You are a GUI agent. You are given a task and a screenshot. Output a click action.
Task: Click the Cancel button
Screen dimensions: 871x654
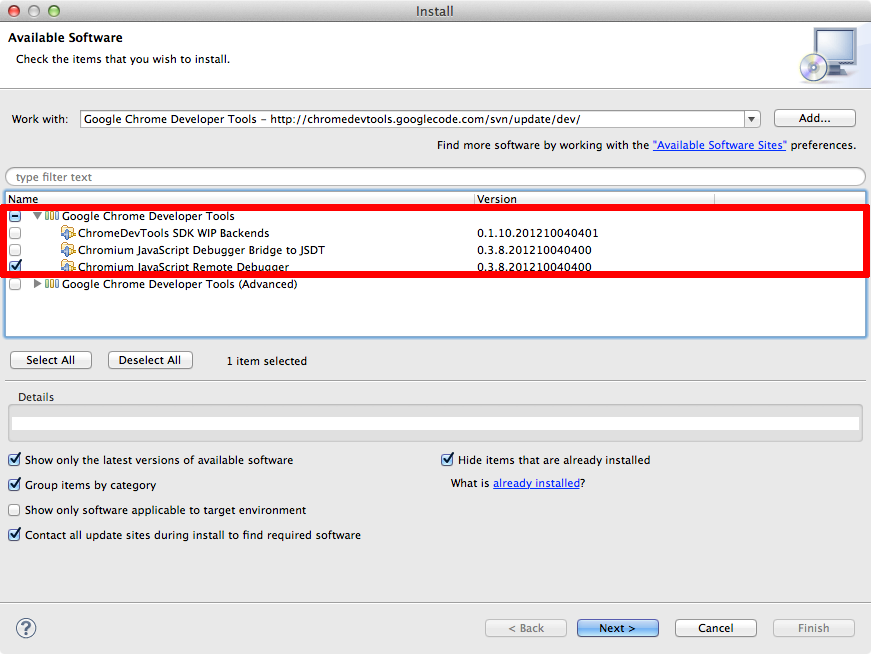715,628
